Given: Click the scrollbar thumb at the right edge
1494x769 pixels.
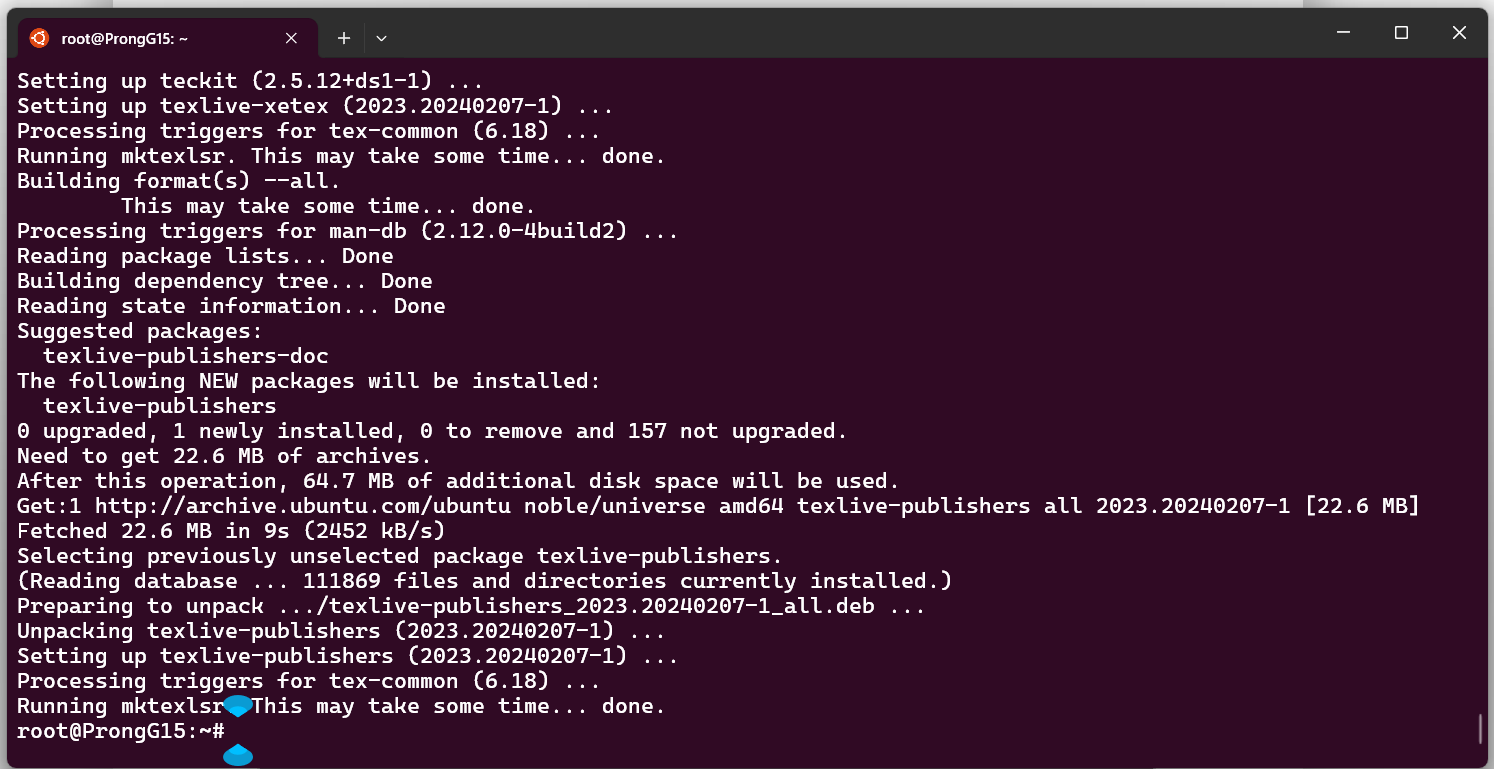Looking at the screenshot, I should 1480,729.
